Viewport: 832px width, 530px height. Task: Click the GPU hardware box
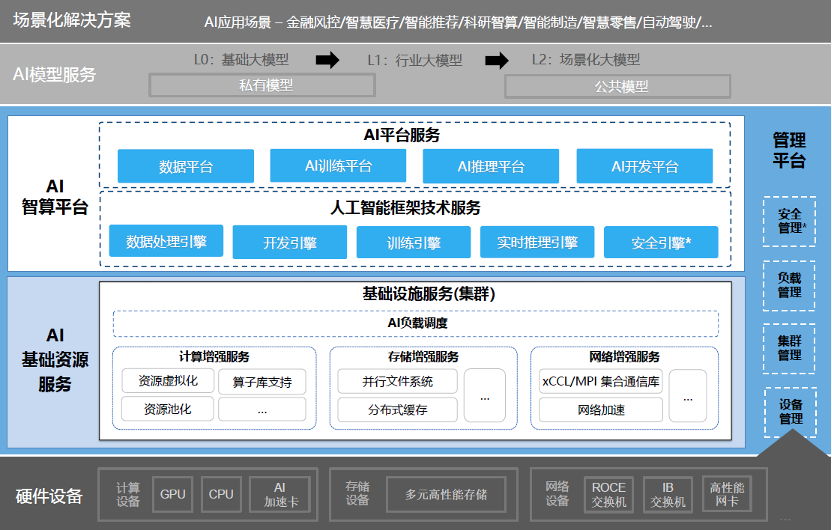pyautogui.click(x=172, y=494)
